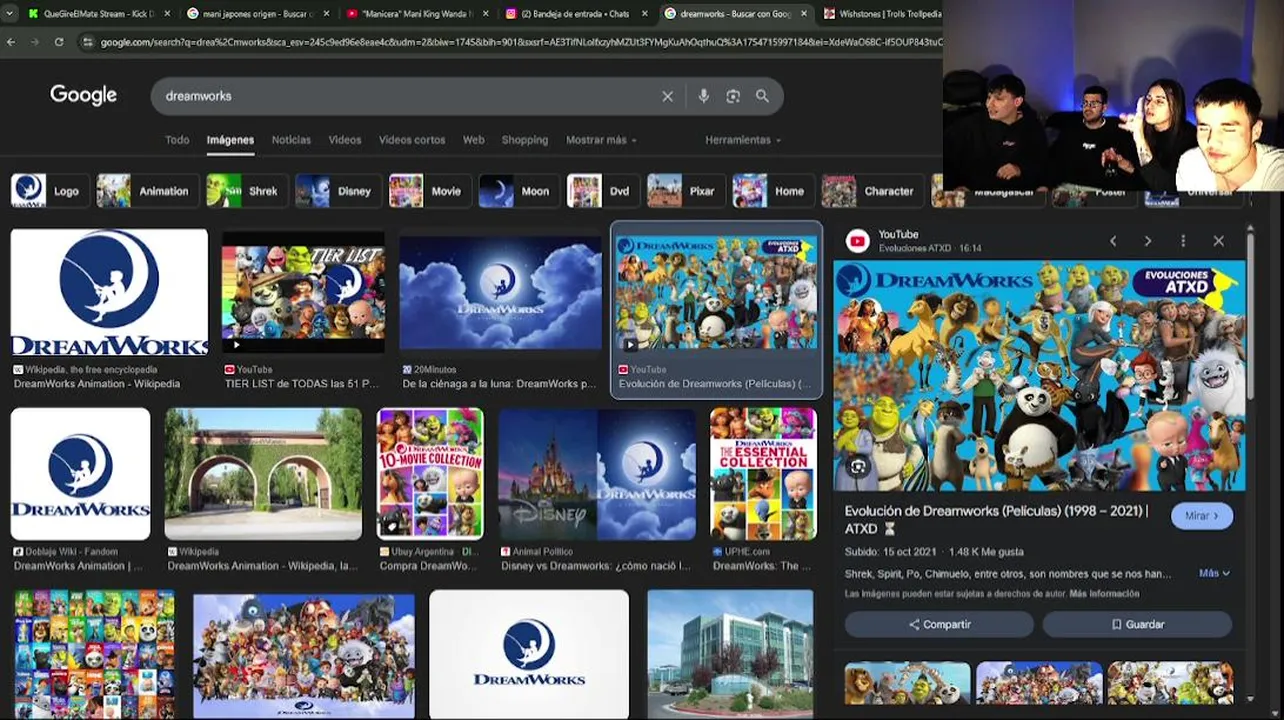Start voice search with the microphone icon

[703, 96]
